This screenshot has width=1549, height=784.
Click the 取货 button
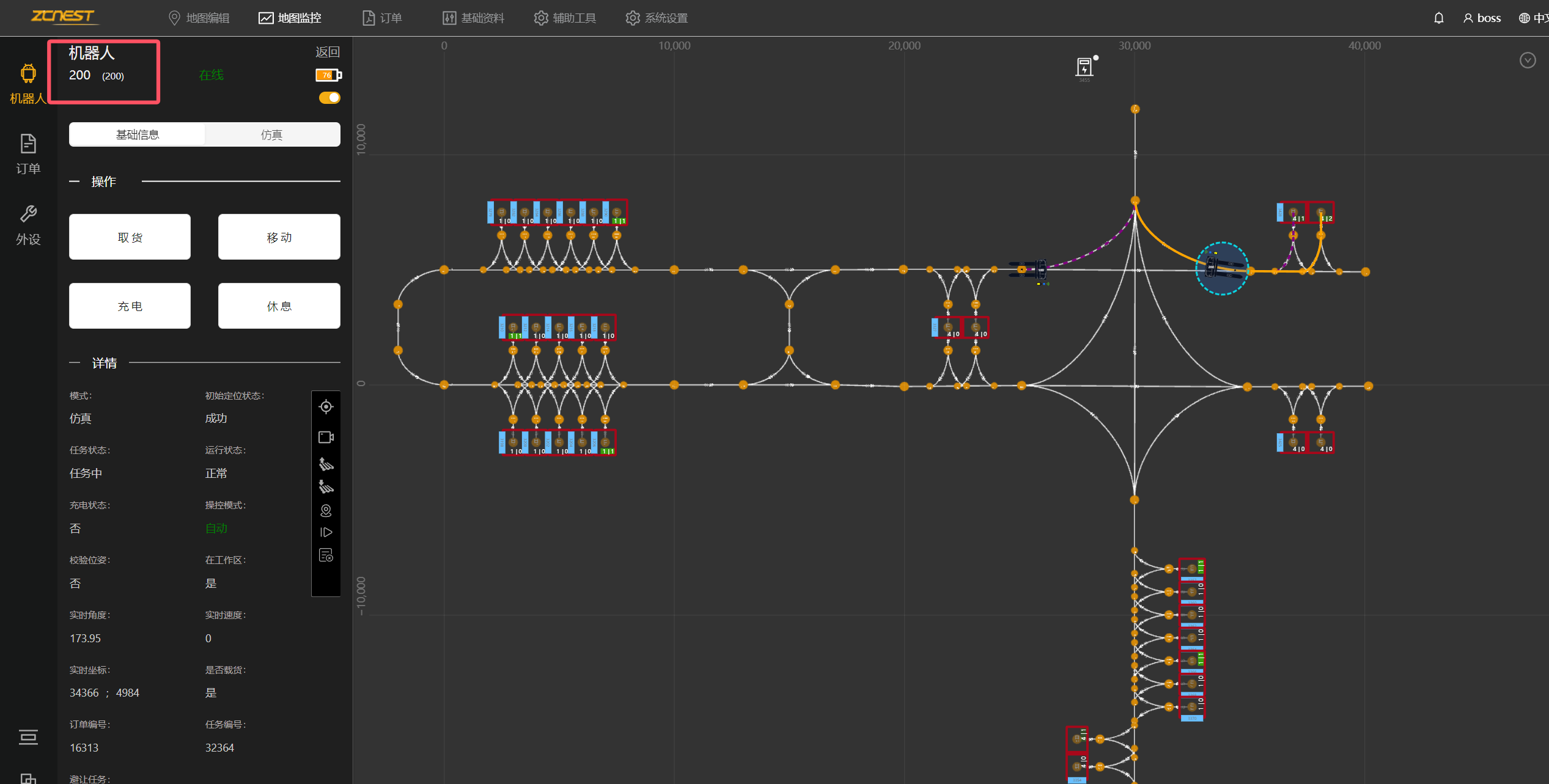[x=130, y=237]
